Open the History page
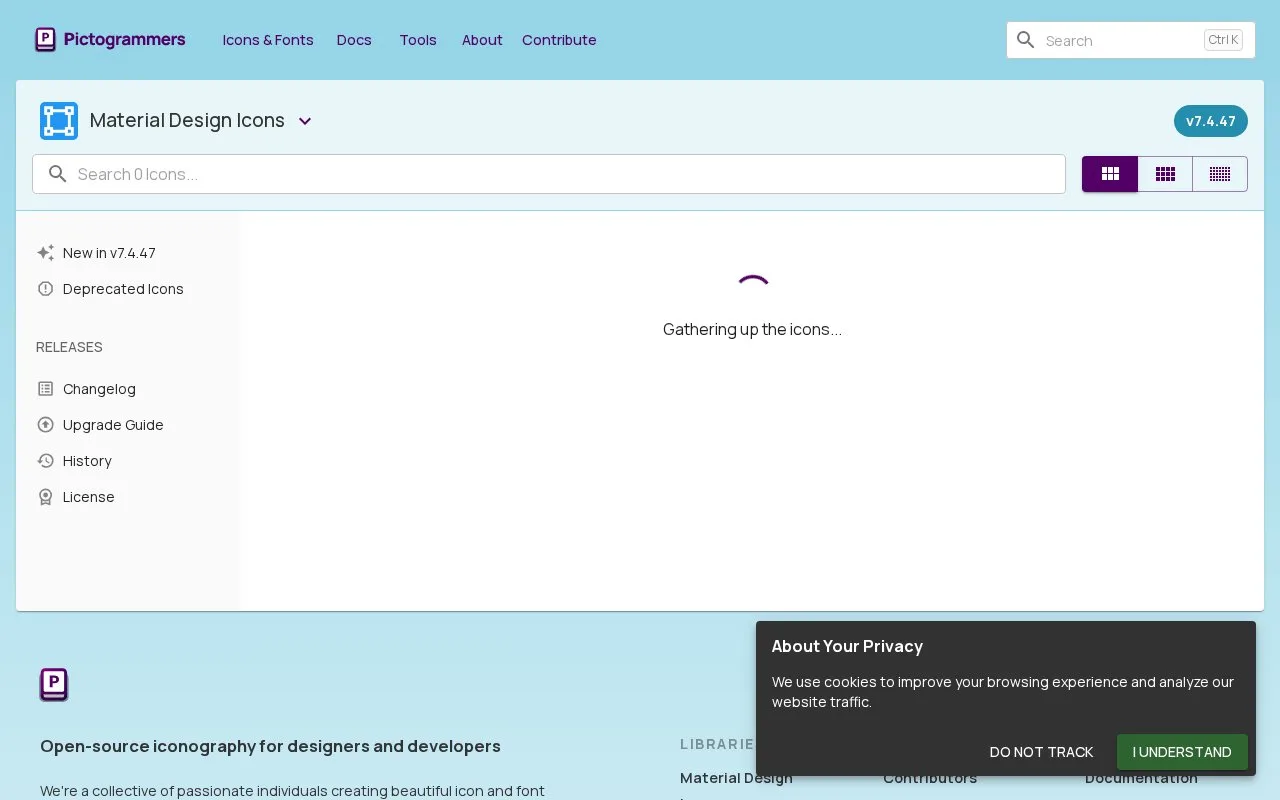This screenshot has width=1280, height=800. 87,461
